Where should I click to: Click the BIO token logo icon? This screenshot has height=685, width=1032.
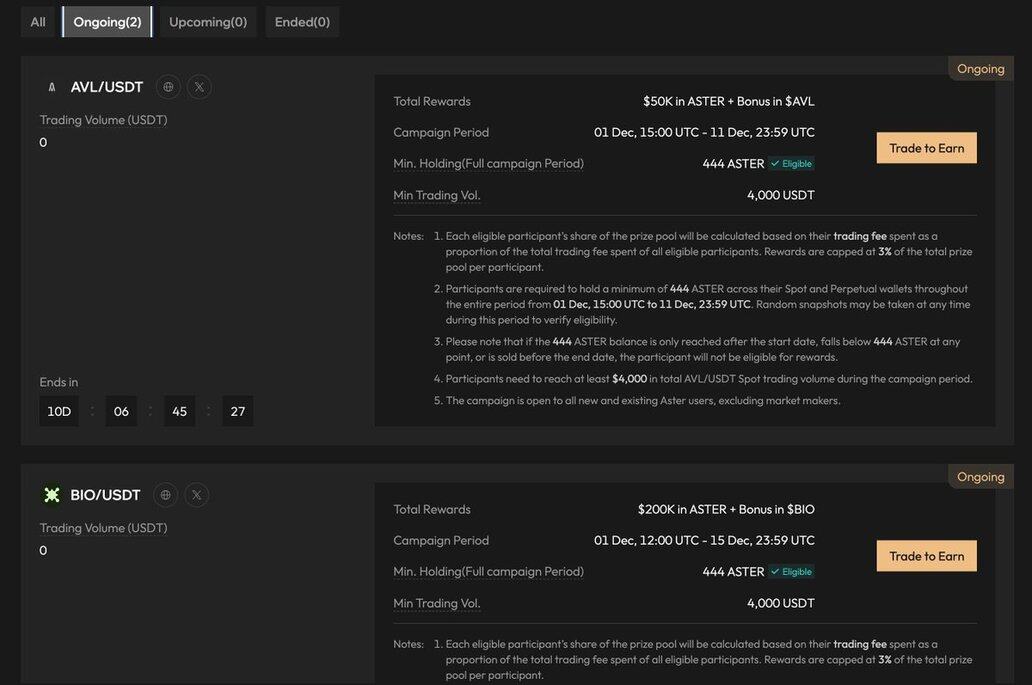[x=52, y=495]
